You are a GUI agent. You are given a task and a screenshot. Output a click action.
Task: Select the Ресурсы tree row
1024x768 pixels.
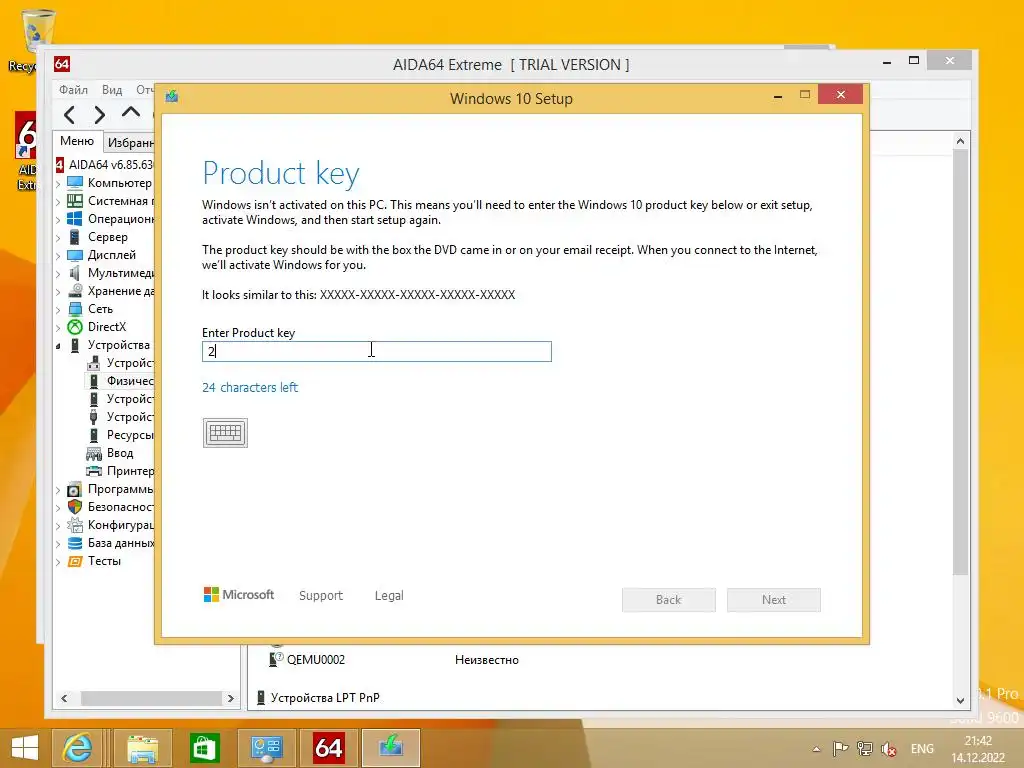coord(121,435)
